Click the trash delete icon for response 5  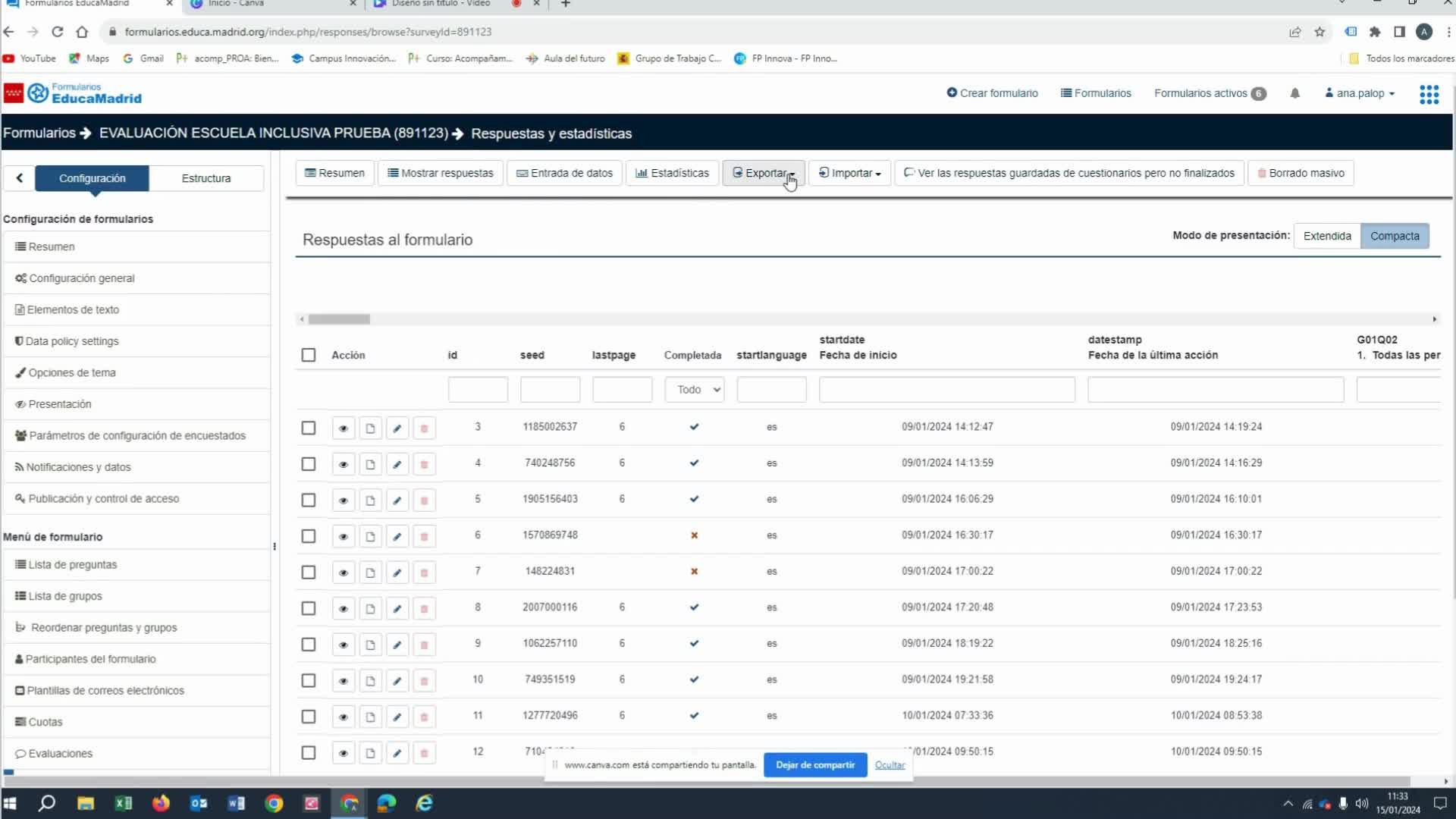[424, 500]
